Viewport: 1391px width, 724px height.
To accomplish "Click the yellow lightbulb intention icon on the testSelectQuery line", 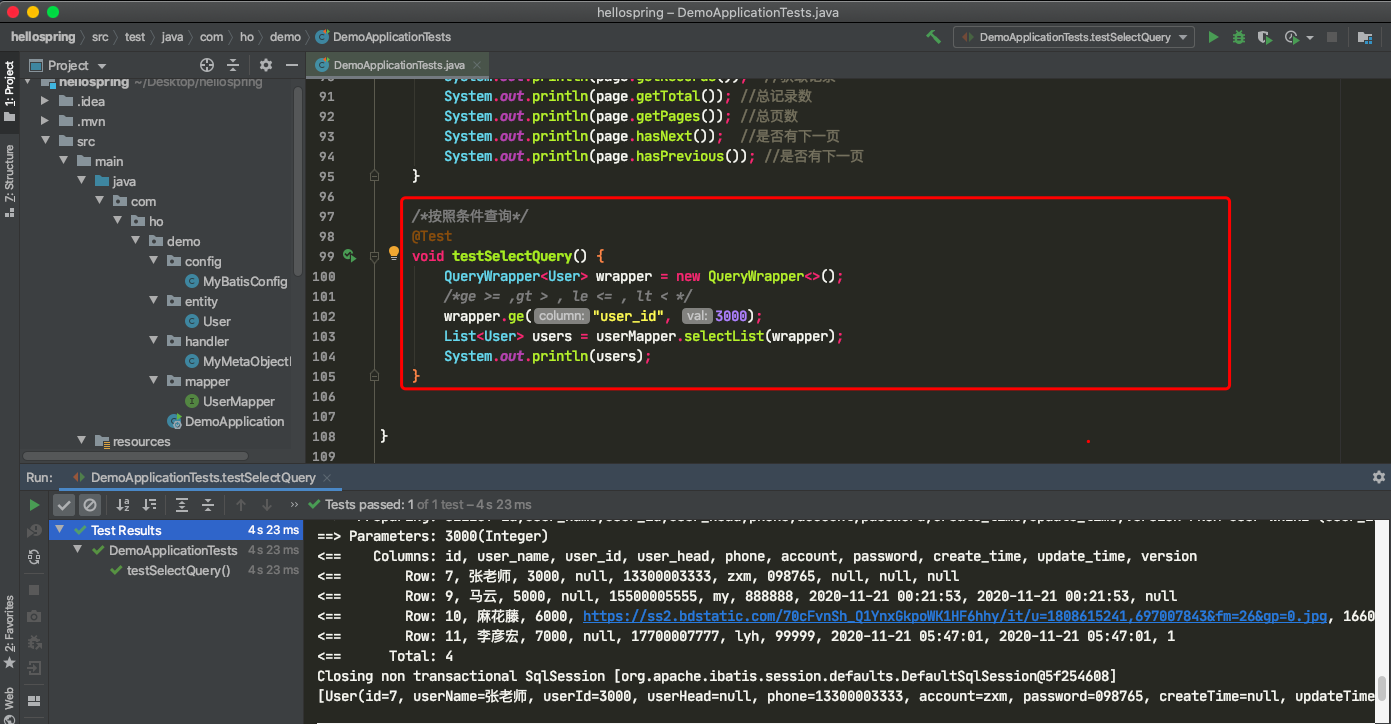I will click(394, 254).
